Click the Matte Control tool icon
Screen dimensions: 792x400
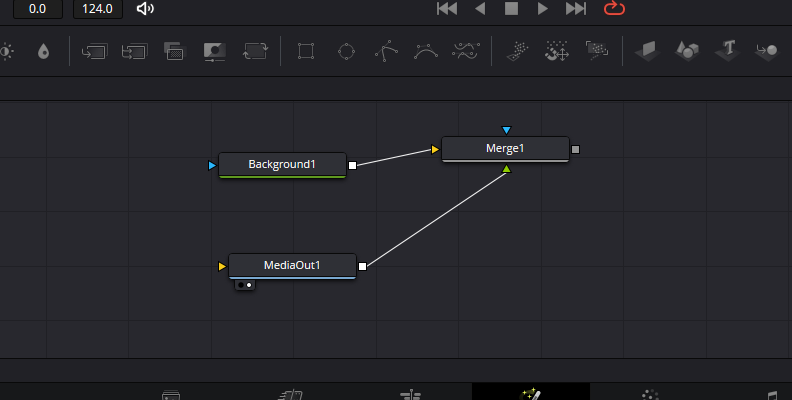tap(214, 50)
